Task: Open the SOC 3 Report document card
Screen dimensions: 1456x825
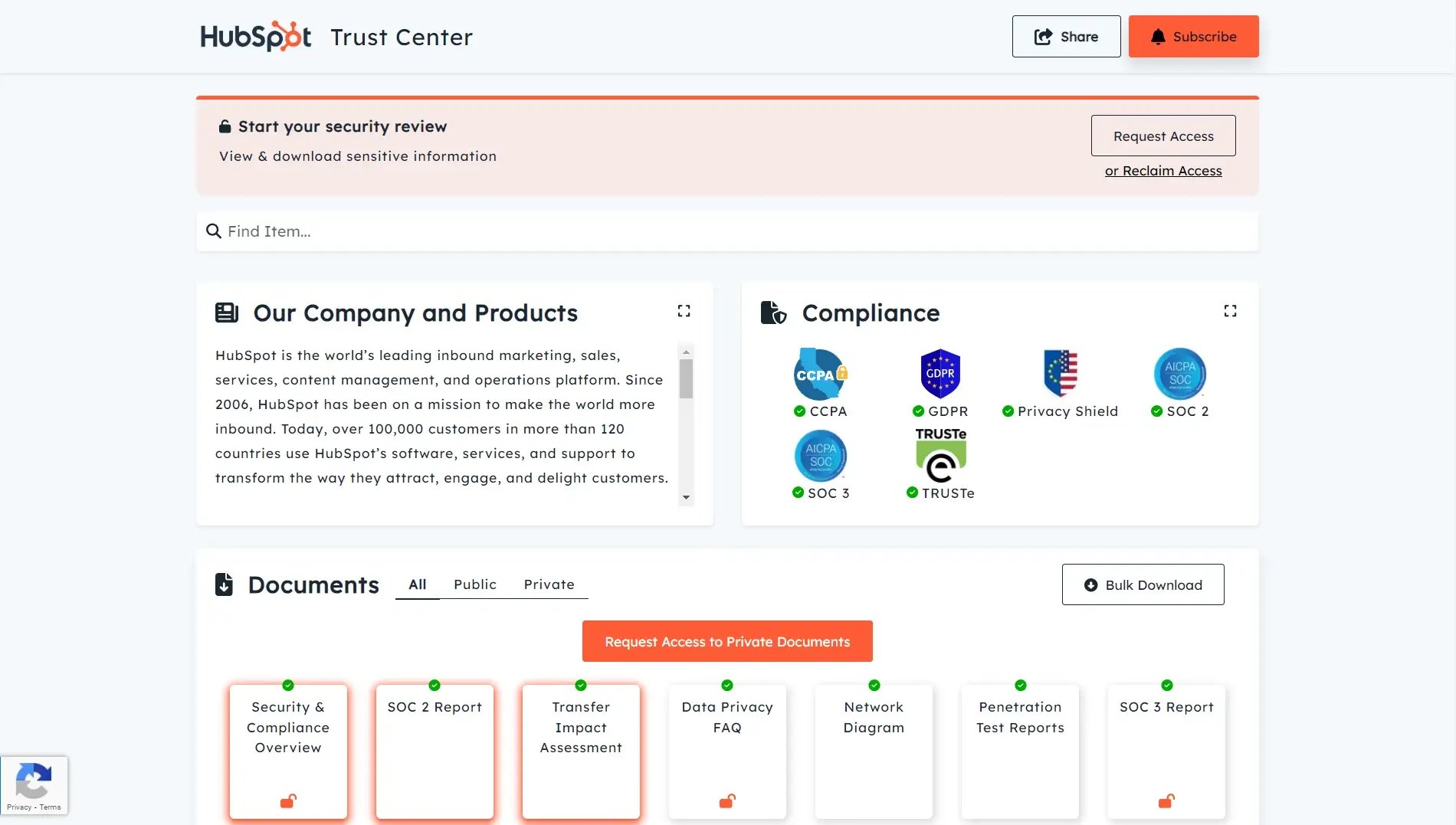Action: pos(1166,751)
